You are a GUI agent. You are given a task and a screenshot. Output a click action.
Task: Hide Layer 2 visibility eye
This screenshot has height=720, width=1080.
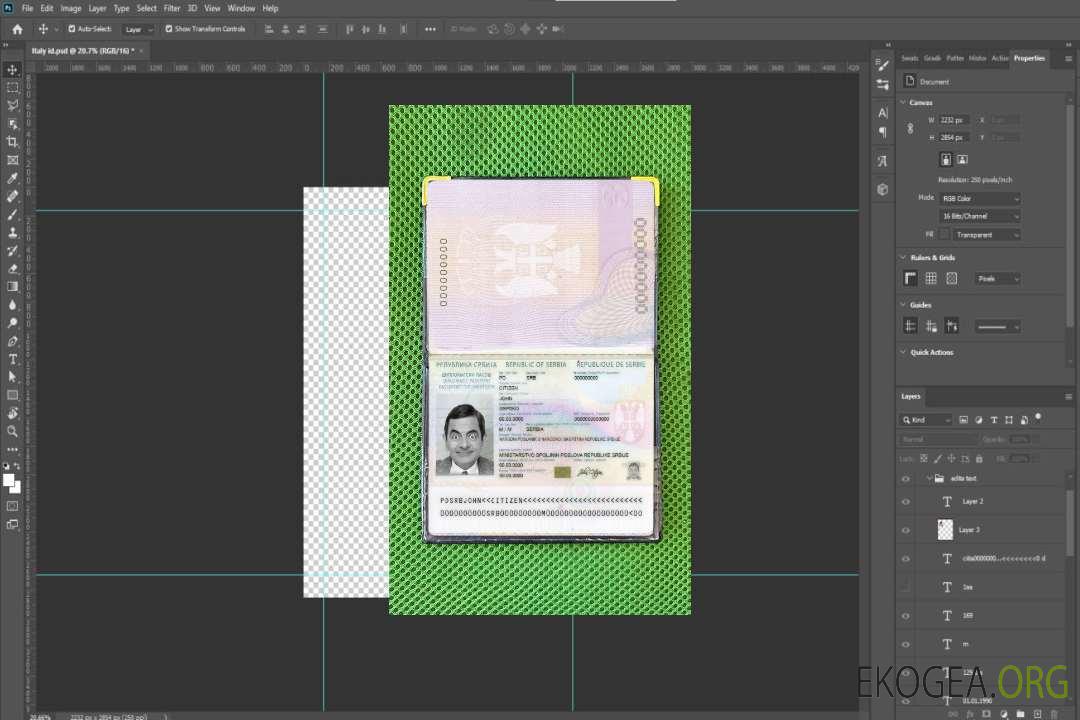tap(906, 502)
